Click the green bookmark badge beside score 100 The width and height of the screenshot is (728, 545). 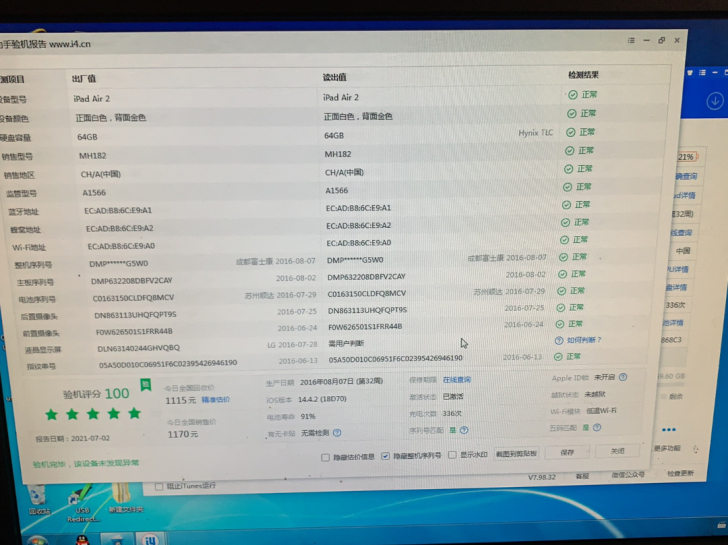[146, 385]
